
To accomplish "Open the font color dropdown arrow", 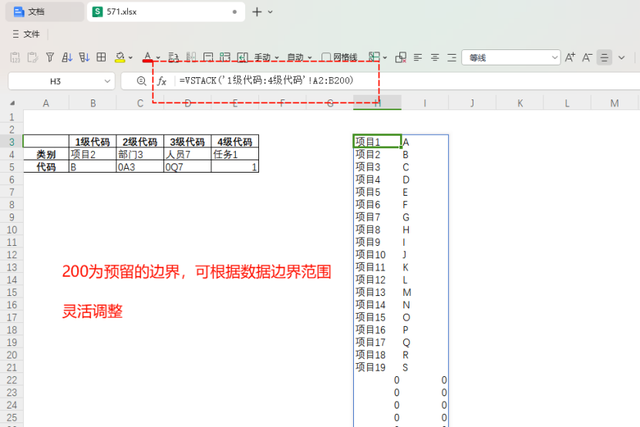I will click(158, 58).
